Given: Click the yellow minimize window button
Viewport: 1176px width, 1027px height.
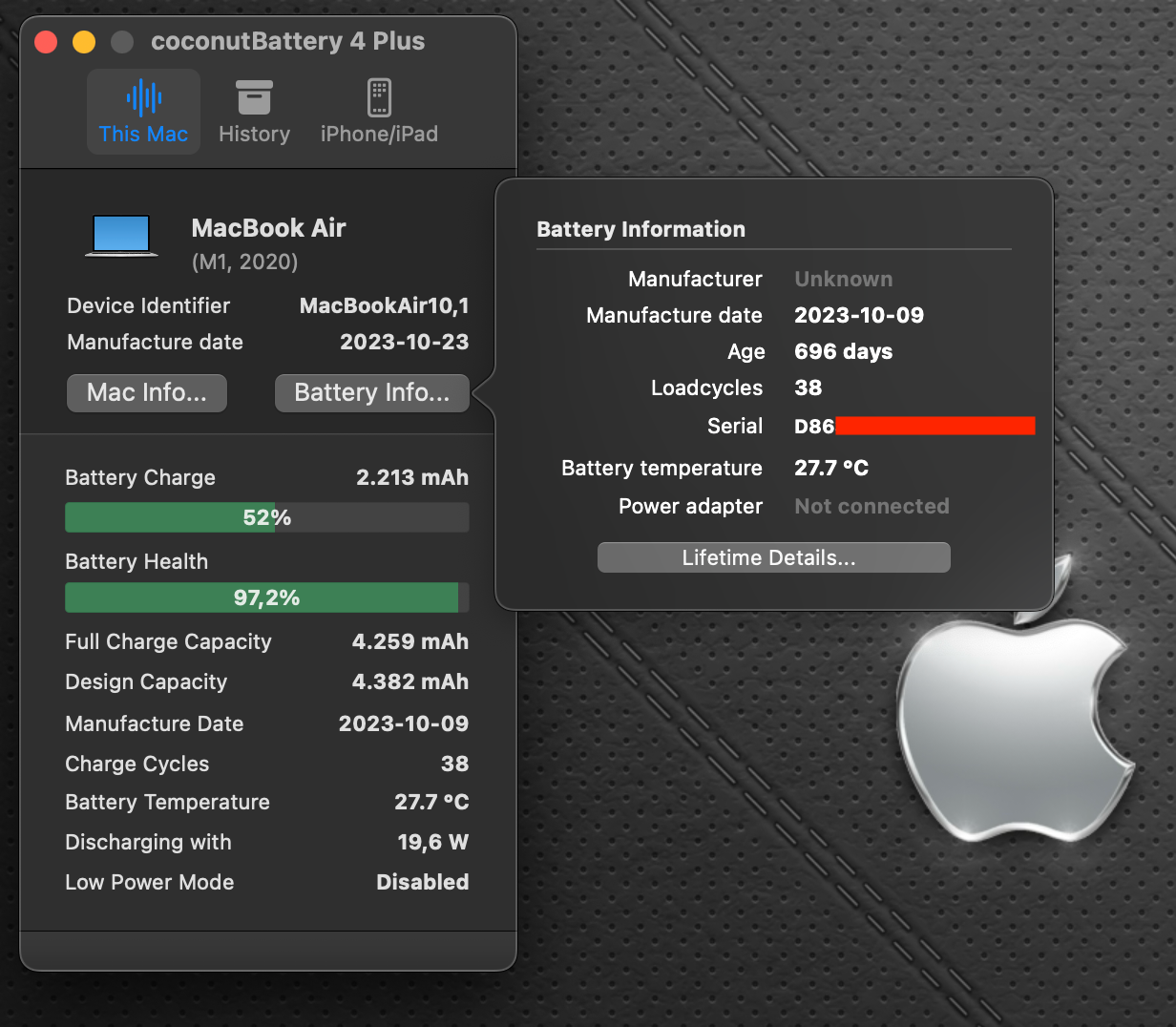Looking at the screenshot, I should point(84,42).
